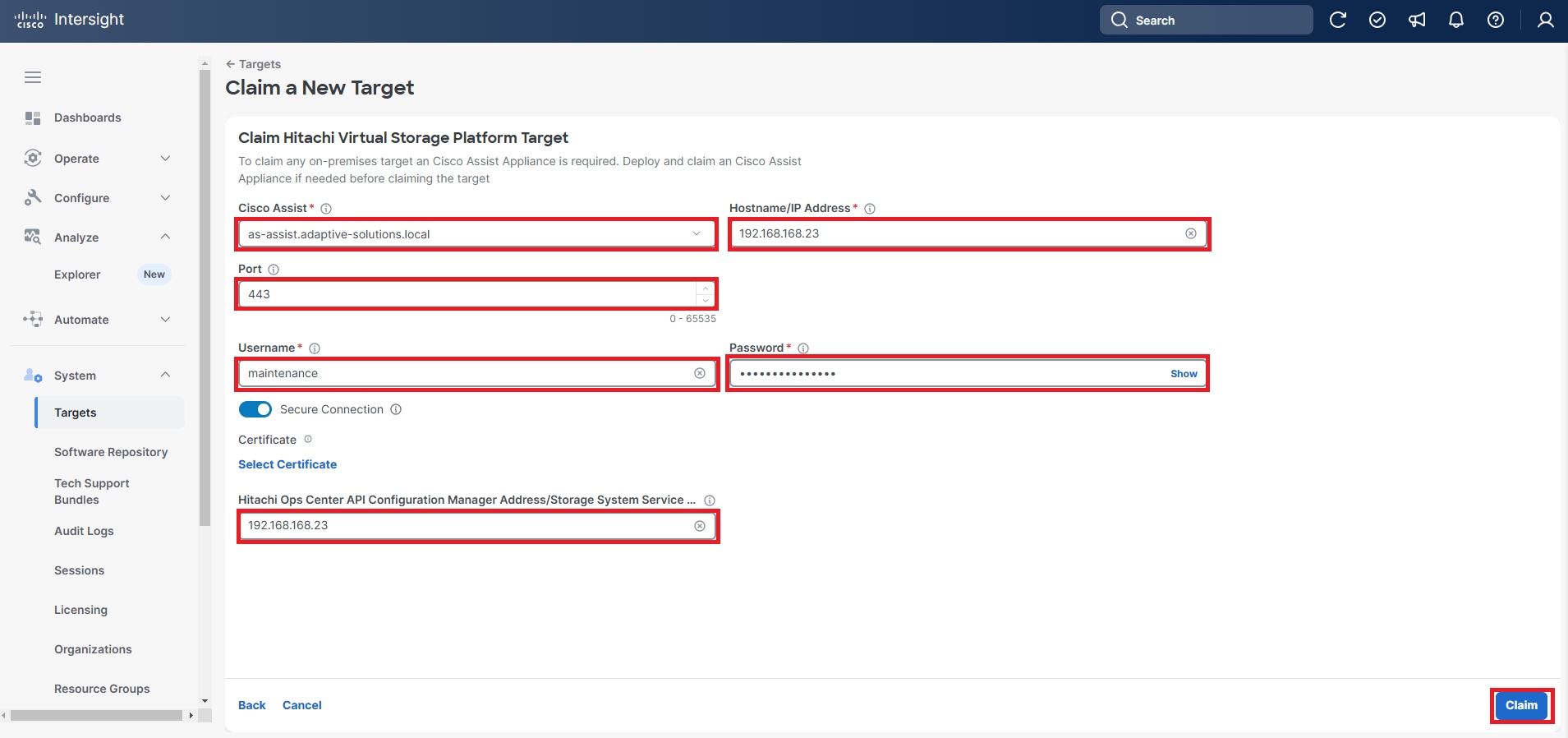
Task: Open the announcements megaphone icon
Action: point(1417,20)
